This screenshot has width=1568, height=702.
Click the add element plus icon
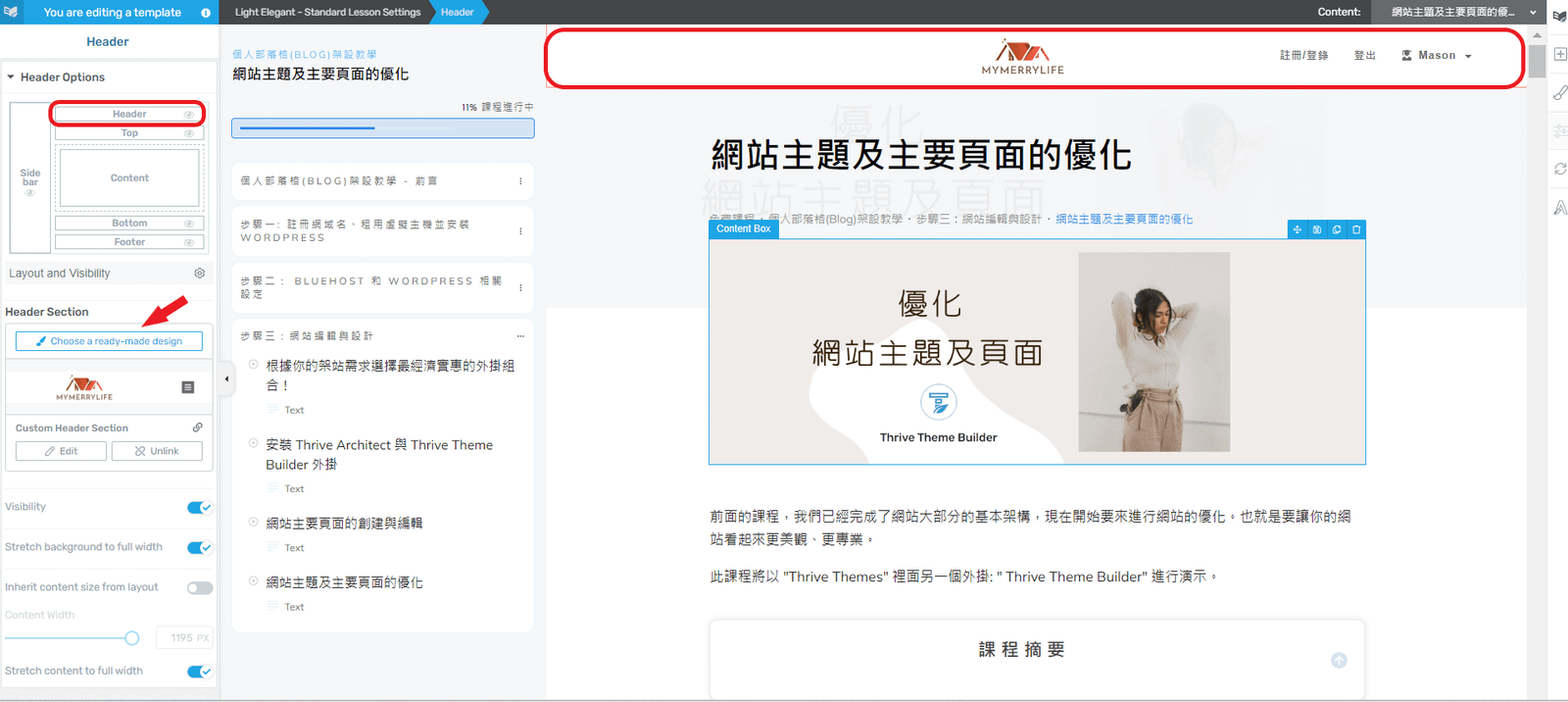click(x=1559, y=54)
